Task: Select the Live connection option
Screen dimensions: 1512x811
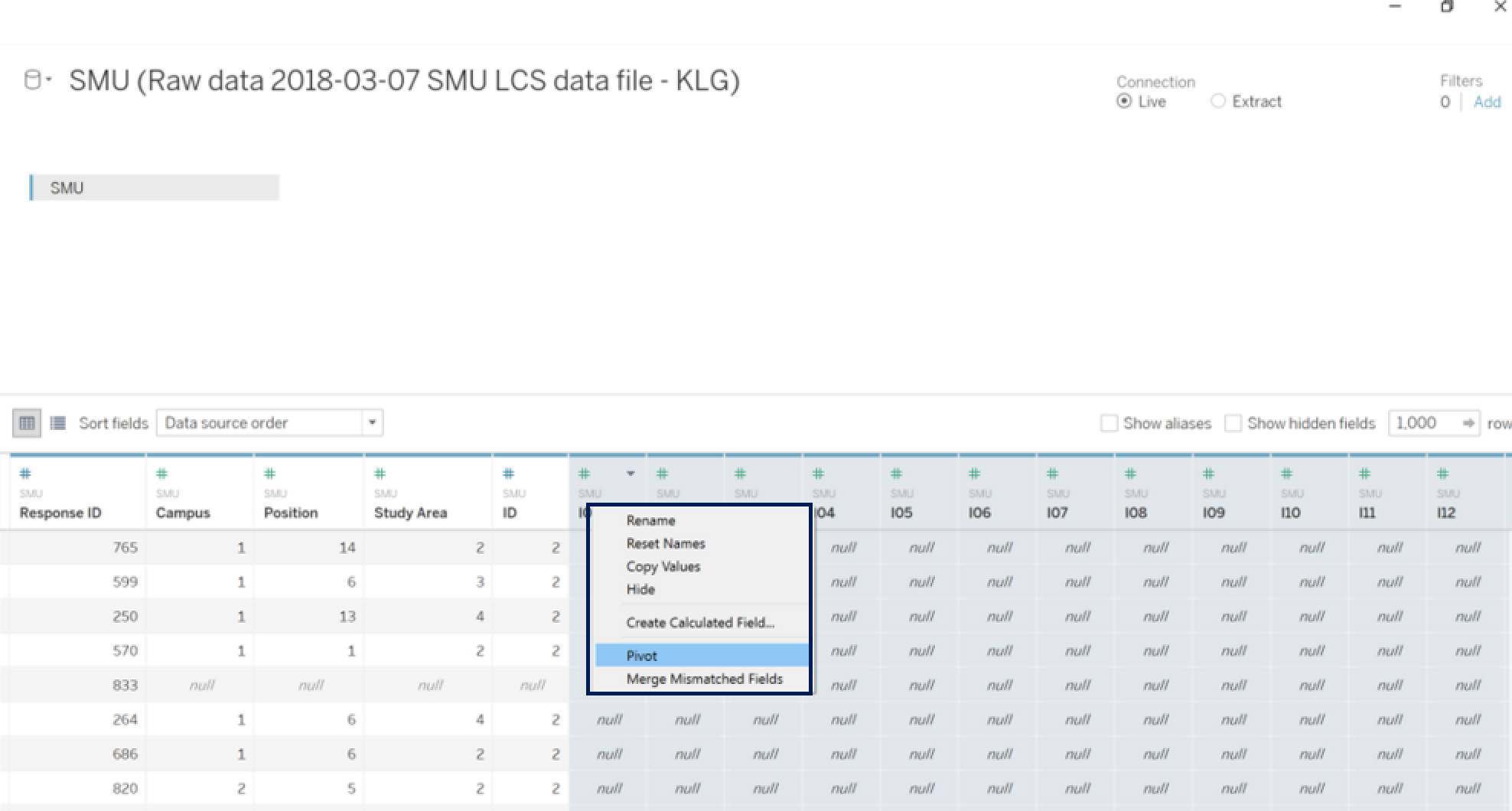Action: [x=1124, y=102]
